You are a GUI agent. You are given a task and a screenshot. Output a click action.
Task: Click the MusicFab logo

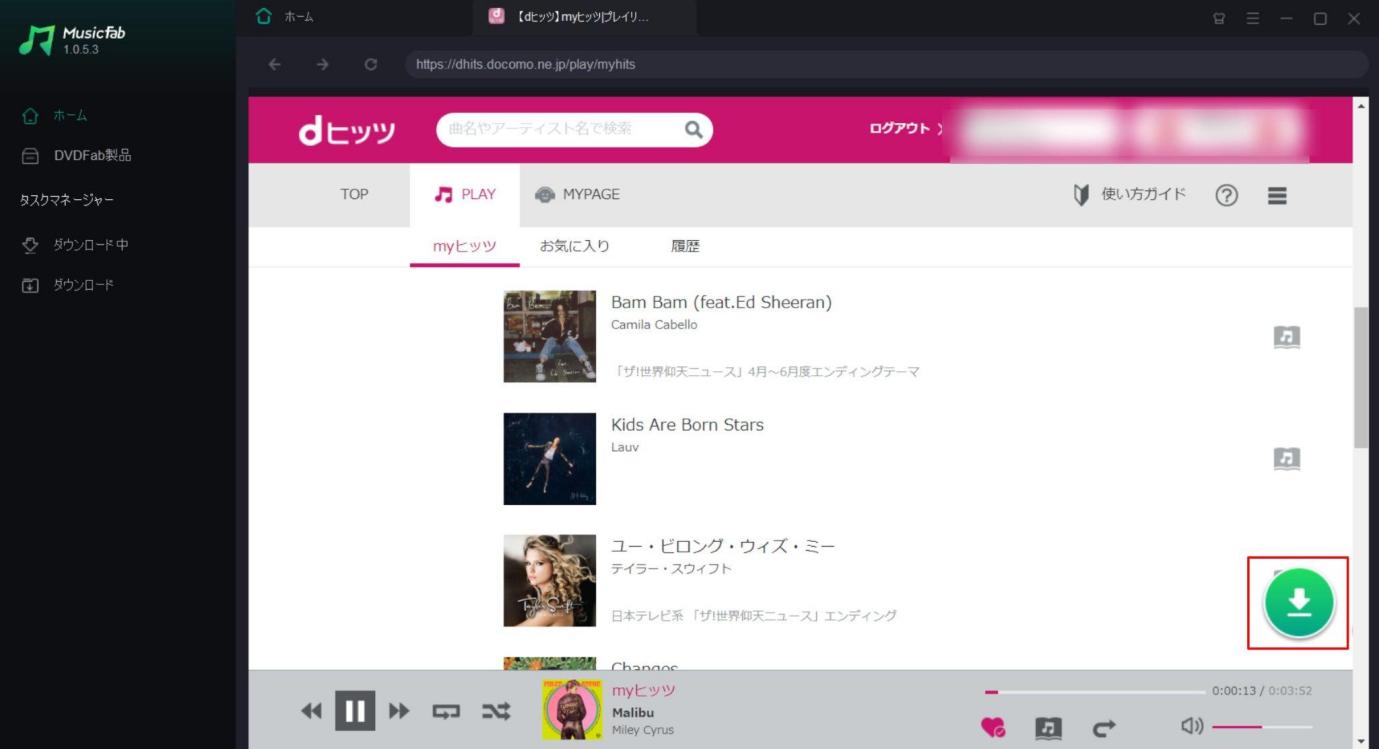(x=72, y=40)
